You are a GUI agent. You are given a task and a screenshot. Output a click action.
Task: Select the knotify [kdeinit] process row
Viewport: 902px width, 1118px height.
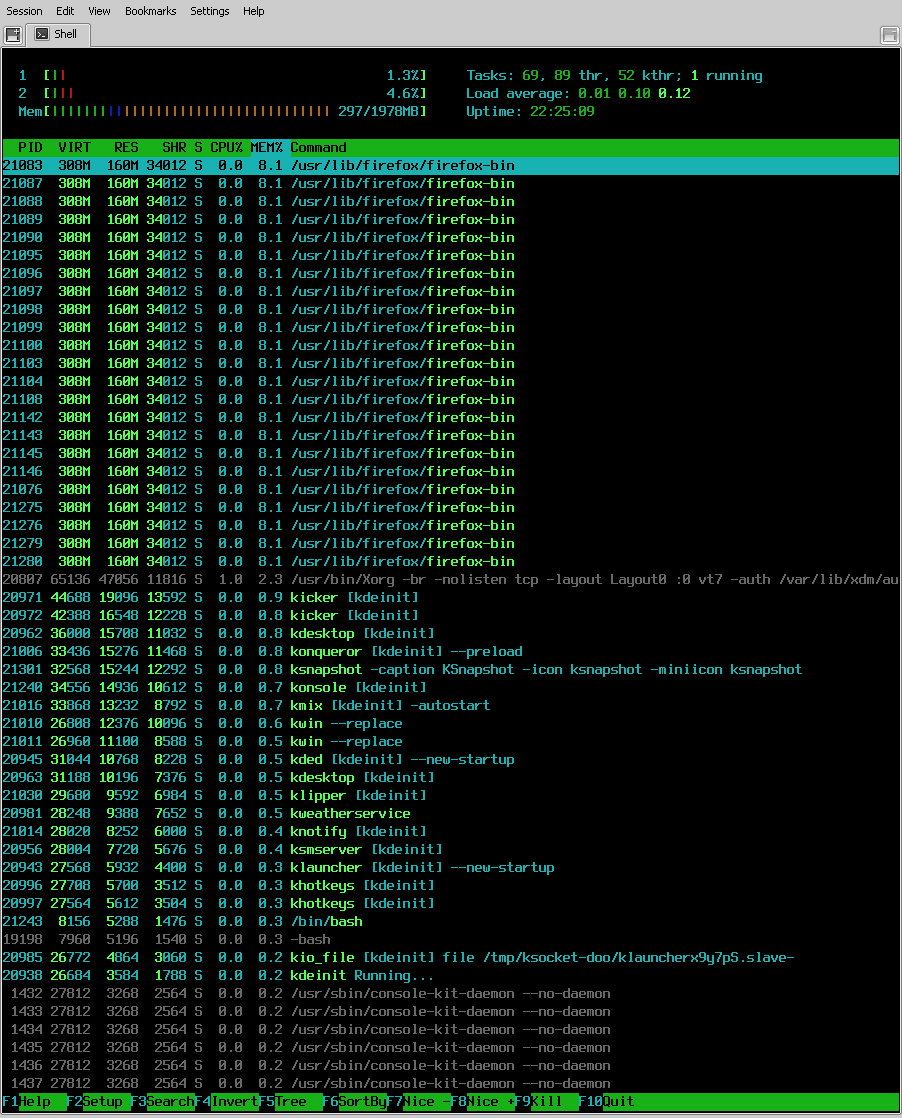point(451,831)
